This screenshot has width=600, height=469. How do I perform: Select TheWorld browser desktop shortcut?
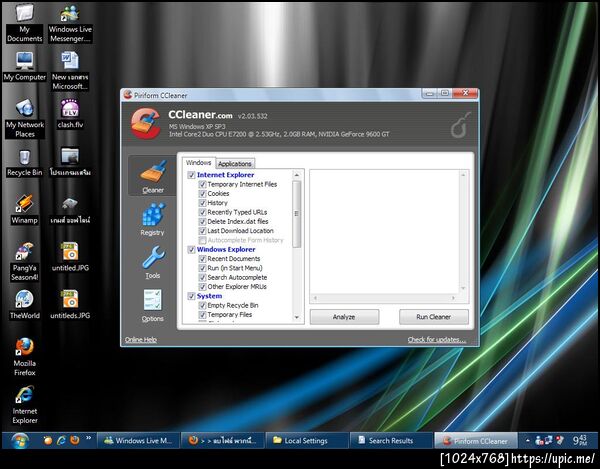point(24,305)
